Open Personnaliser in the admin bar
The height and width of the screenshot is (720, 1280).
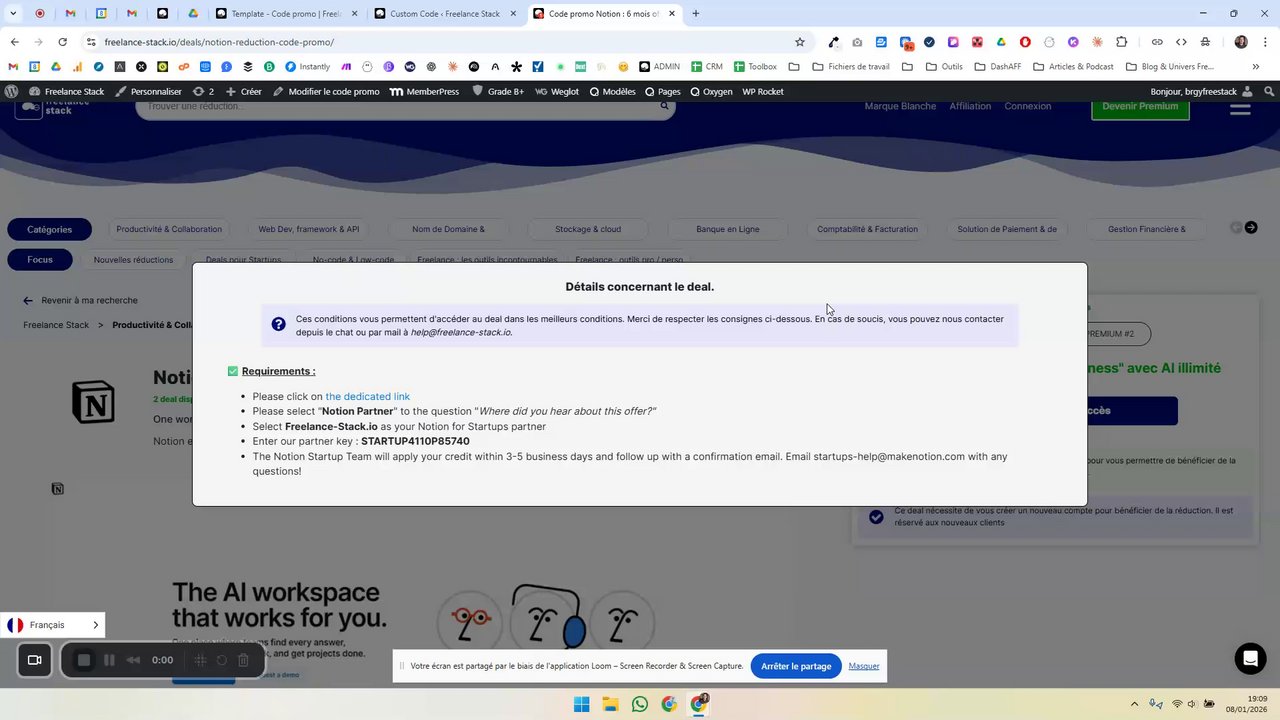coord(148,91)
